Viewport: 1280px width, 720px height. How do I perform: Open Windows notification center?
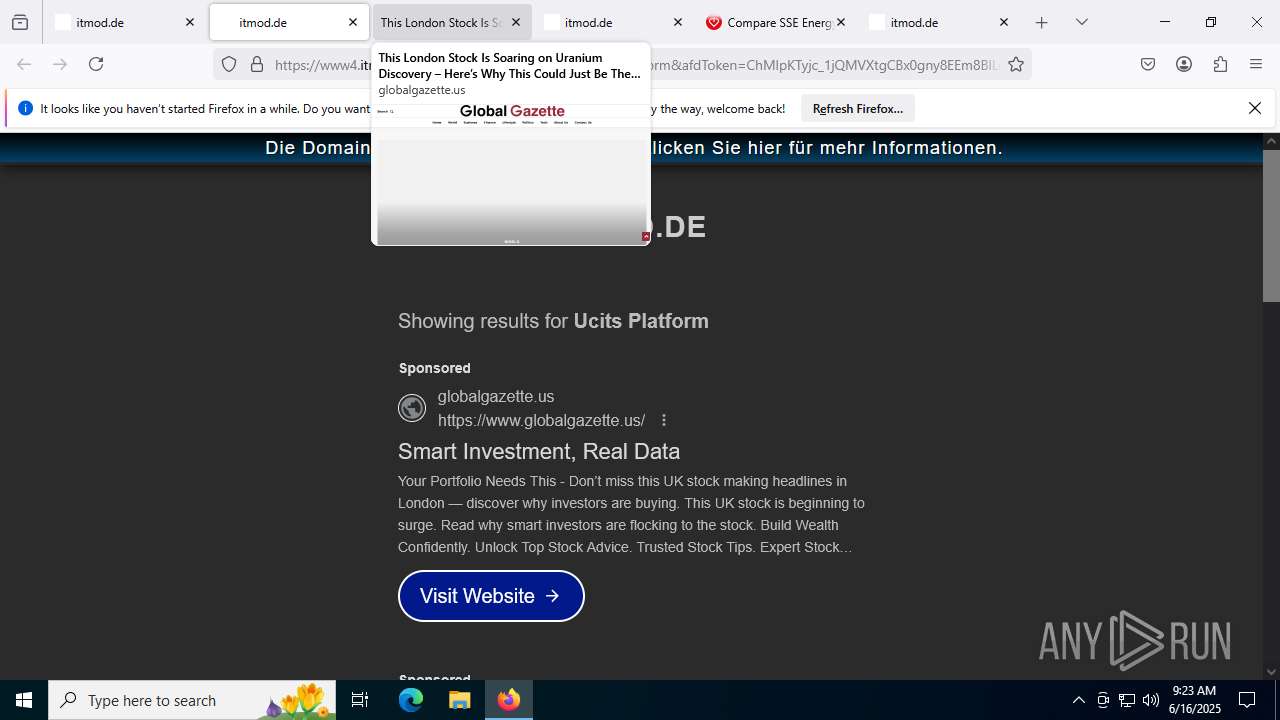[x=1247, y=700]
